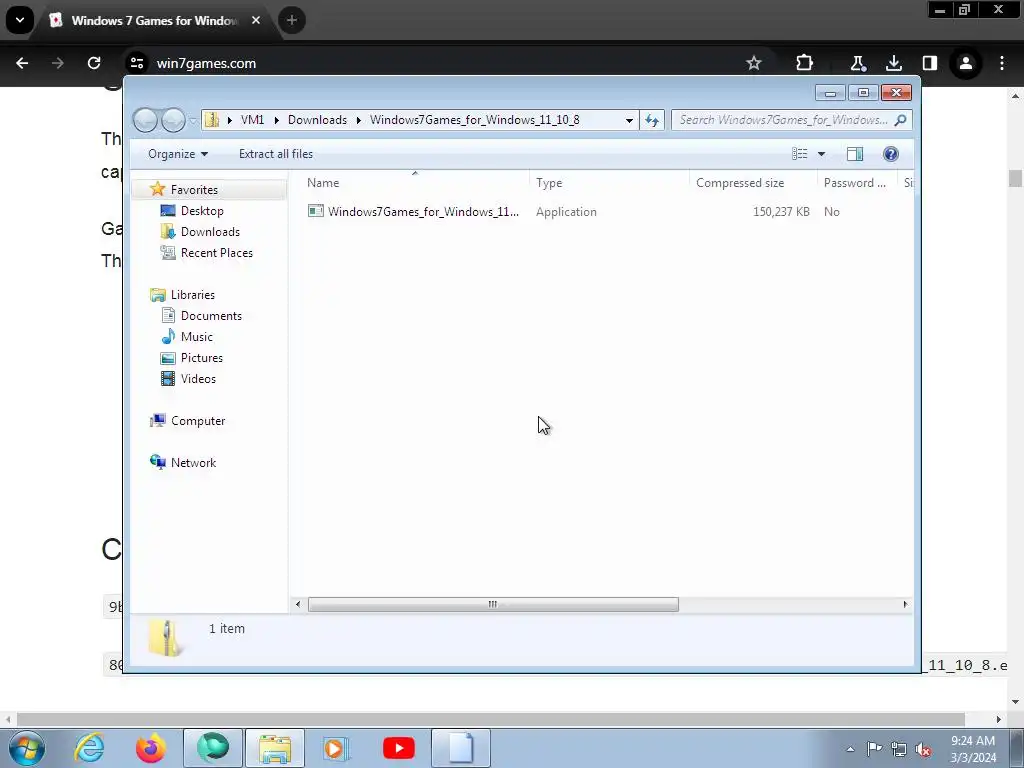This screenshot has width=1024, height=768.
Task: Open more view options dropdown arrow
Action: coord(822,154)
